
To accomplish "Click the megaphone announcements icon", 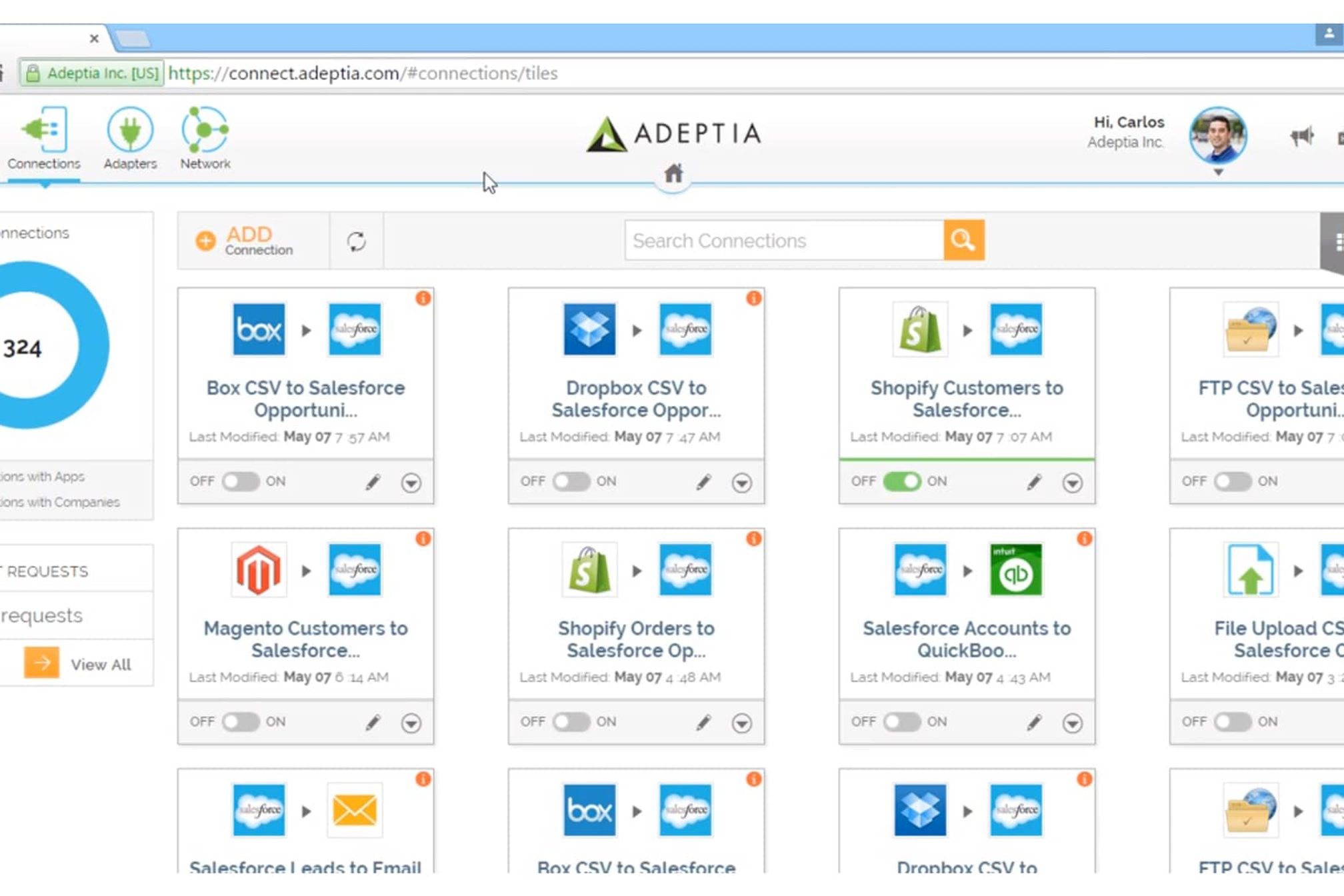I will tap(1301, 137).
